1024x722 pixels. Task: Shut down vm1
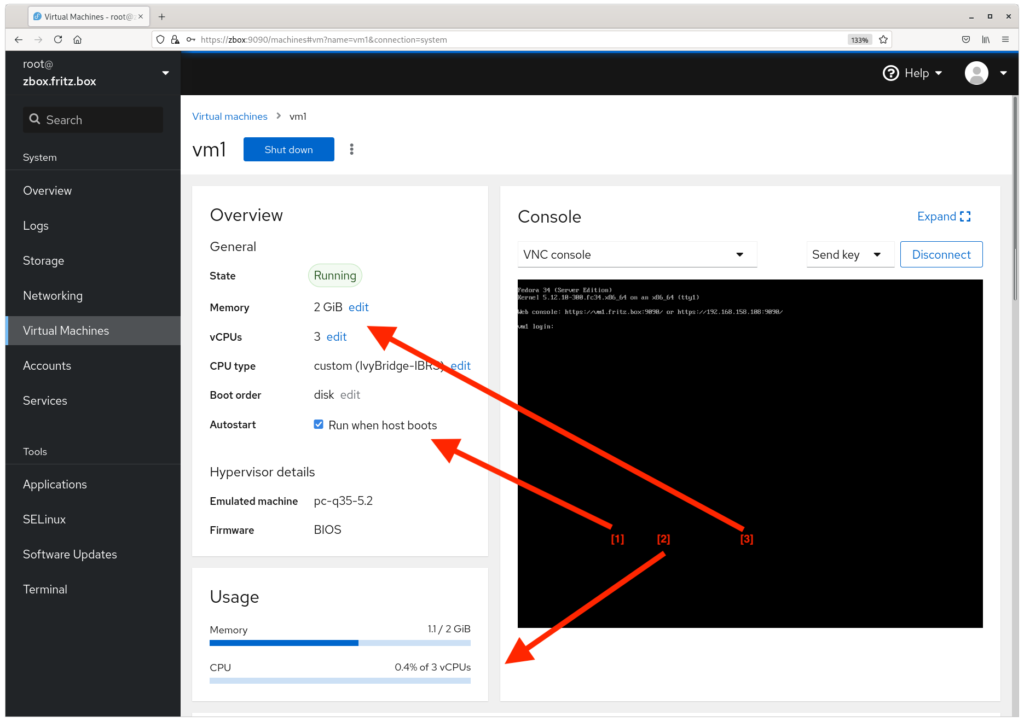[288, 149]
